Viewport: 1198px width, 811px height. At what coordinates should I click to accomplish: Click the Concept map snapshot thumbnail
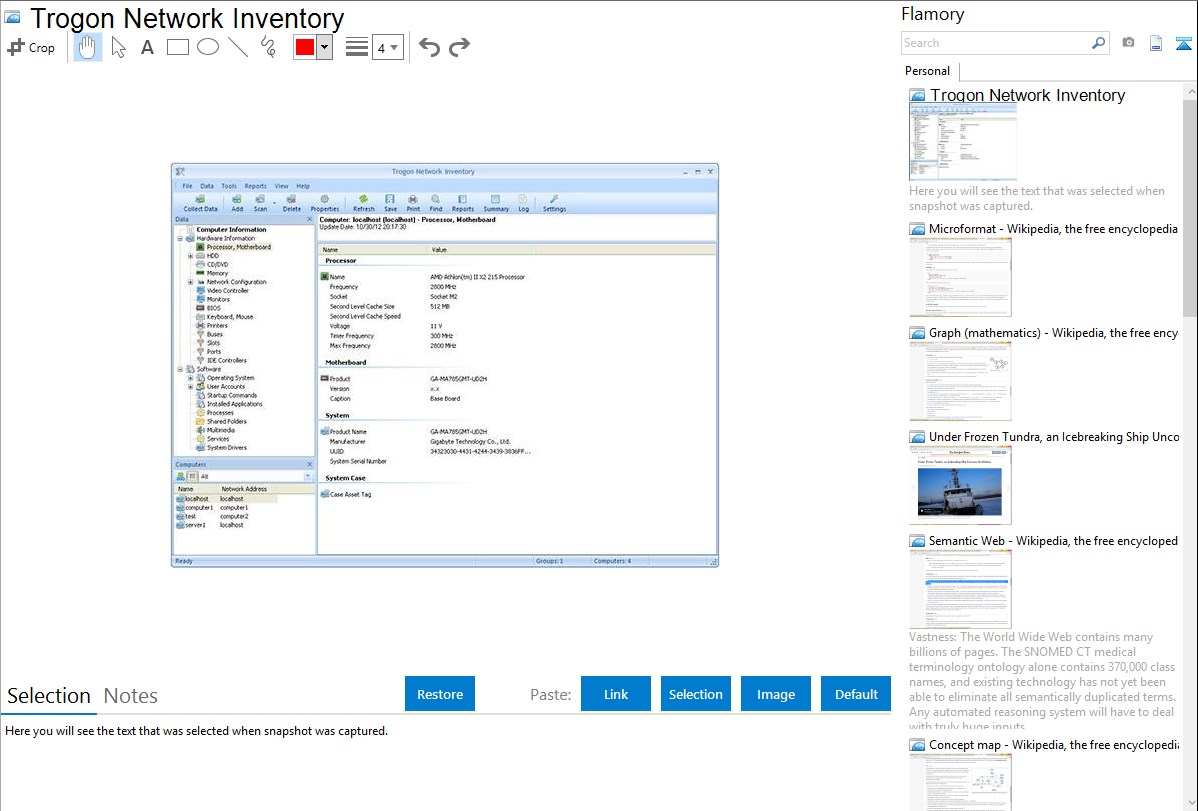click(960, 782)
